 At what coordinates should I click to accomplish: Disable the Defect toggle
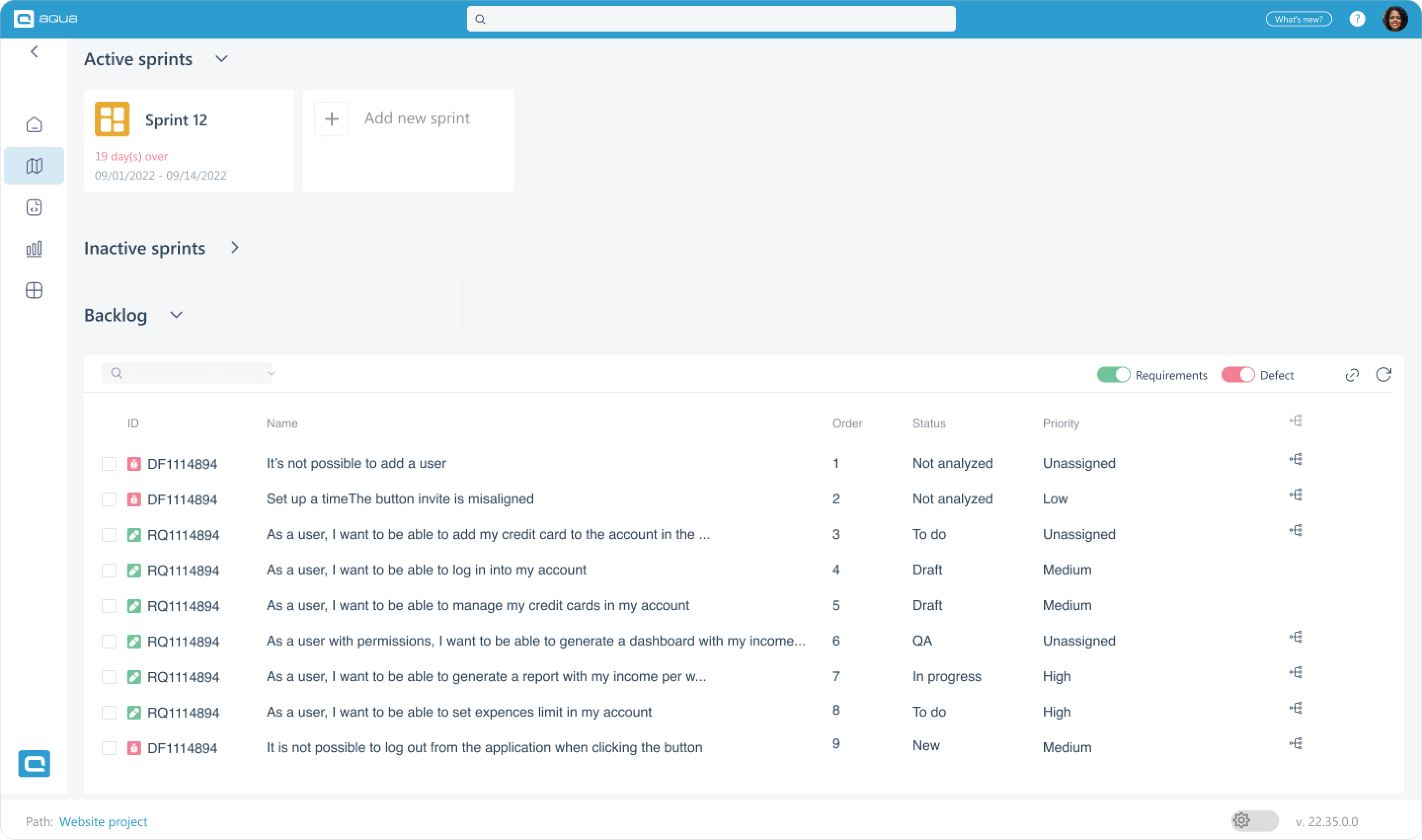click(x=1238, y=375)
